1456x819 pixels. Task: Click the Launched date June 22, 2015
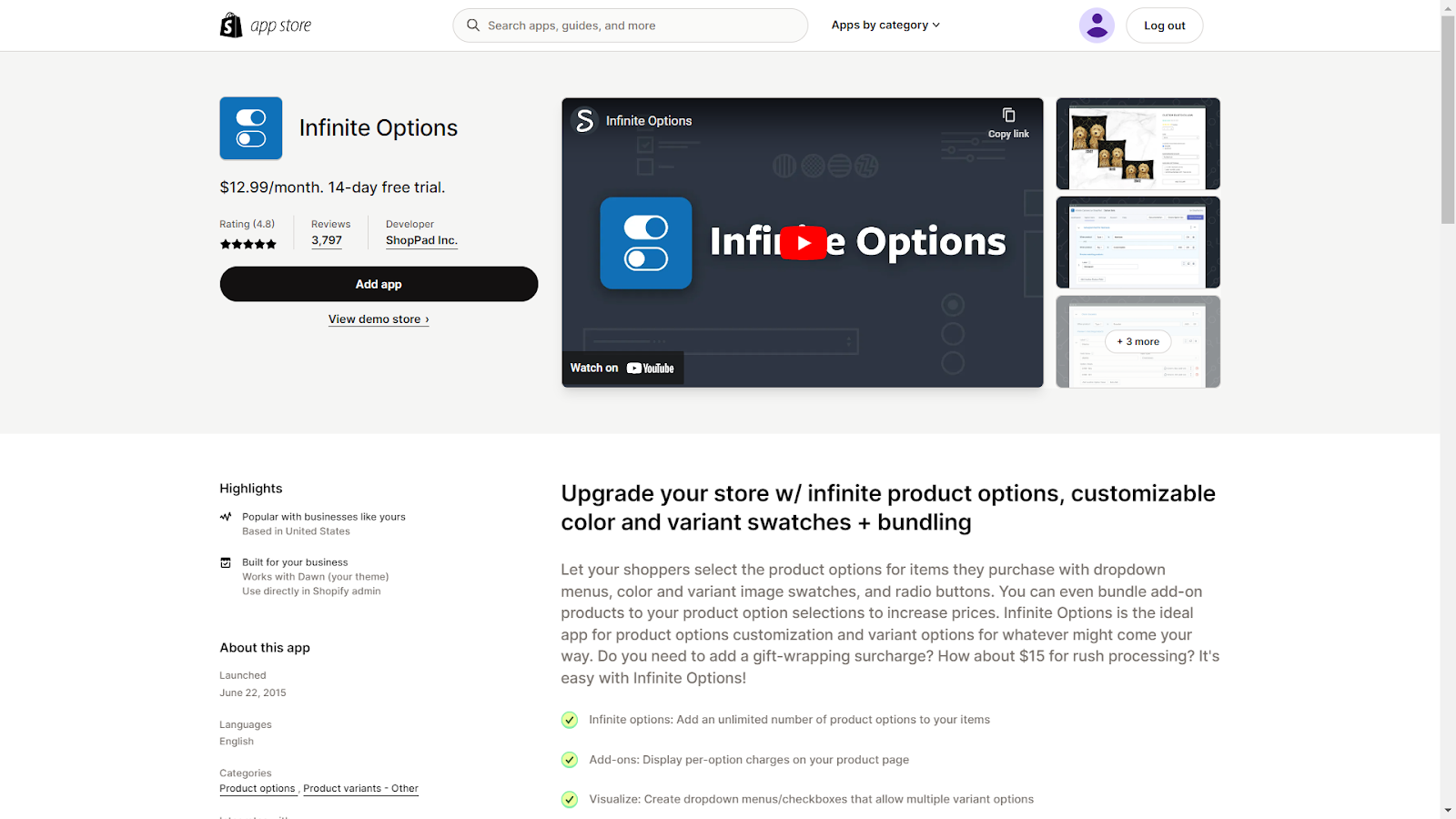tap(253, 693)
